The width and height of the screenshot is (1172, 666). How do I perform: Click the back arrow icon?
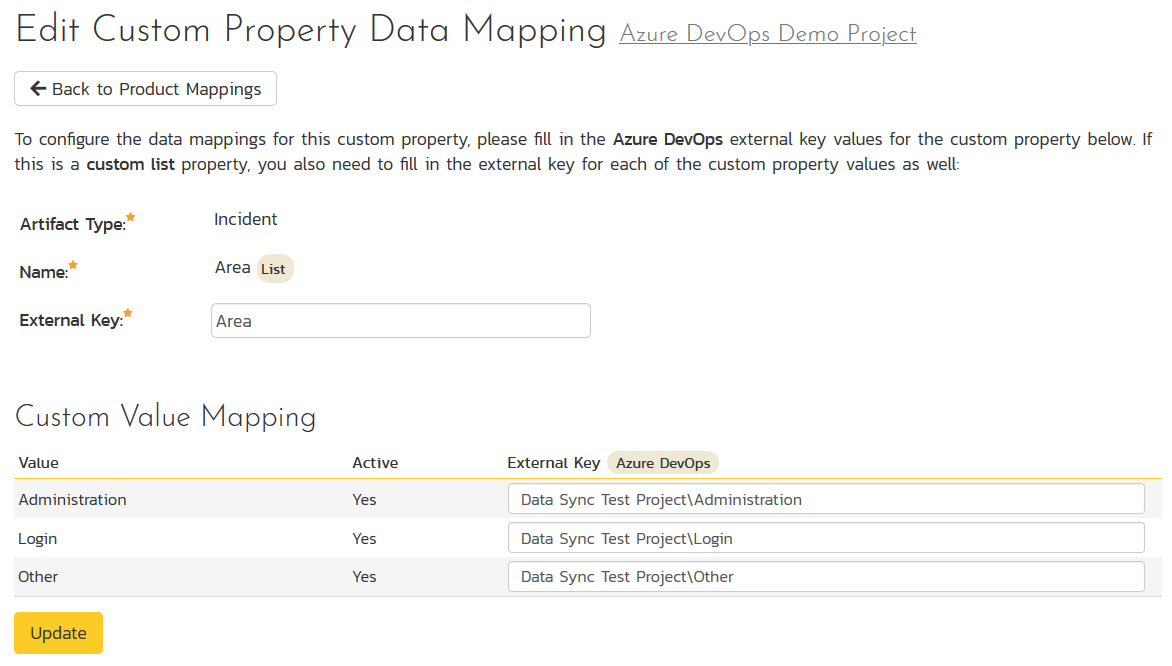pyautogui.click(x=38, y=89)
